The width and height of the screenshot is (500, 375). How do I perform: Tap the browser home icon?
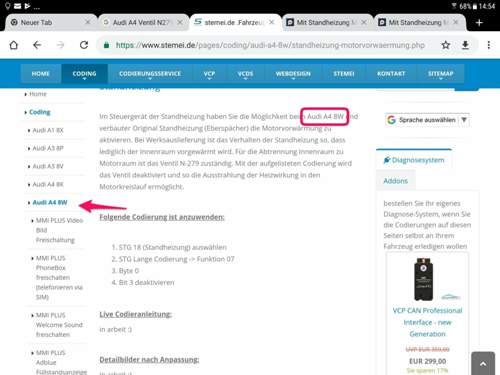[x=14, y=45]
